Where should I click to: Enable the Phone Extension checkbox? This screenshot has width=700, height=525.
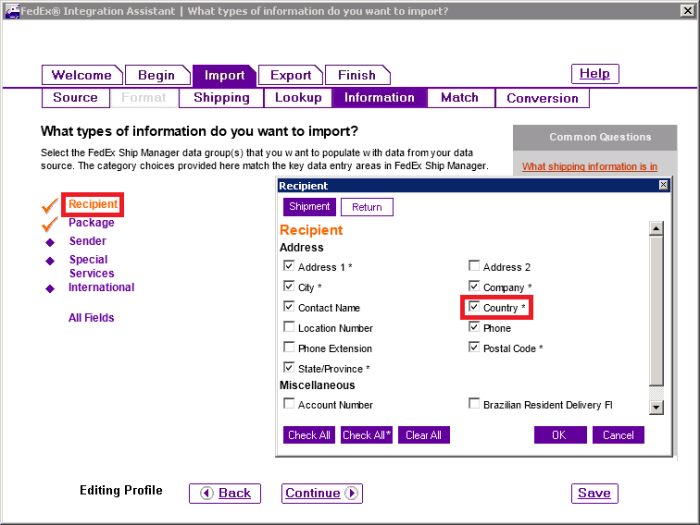(289, 347)
